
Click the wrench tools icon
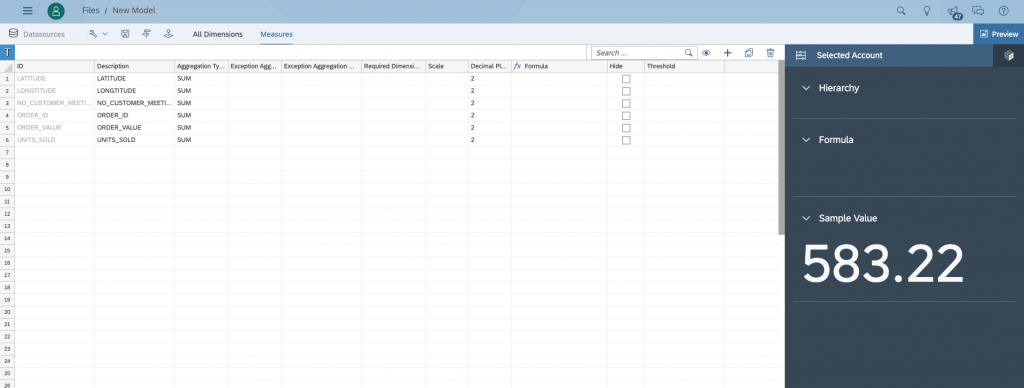pyautogui.click(x=93, y=34)
